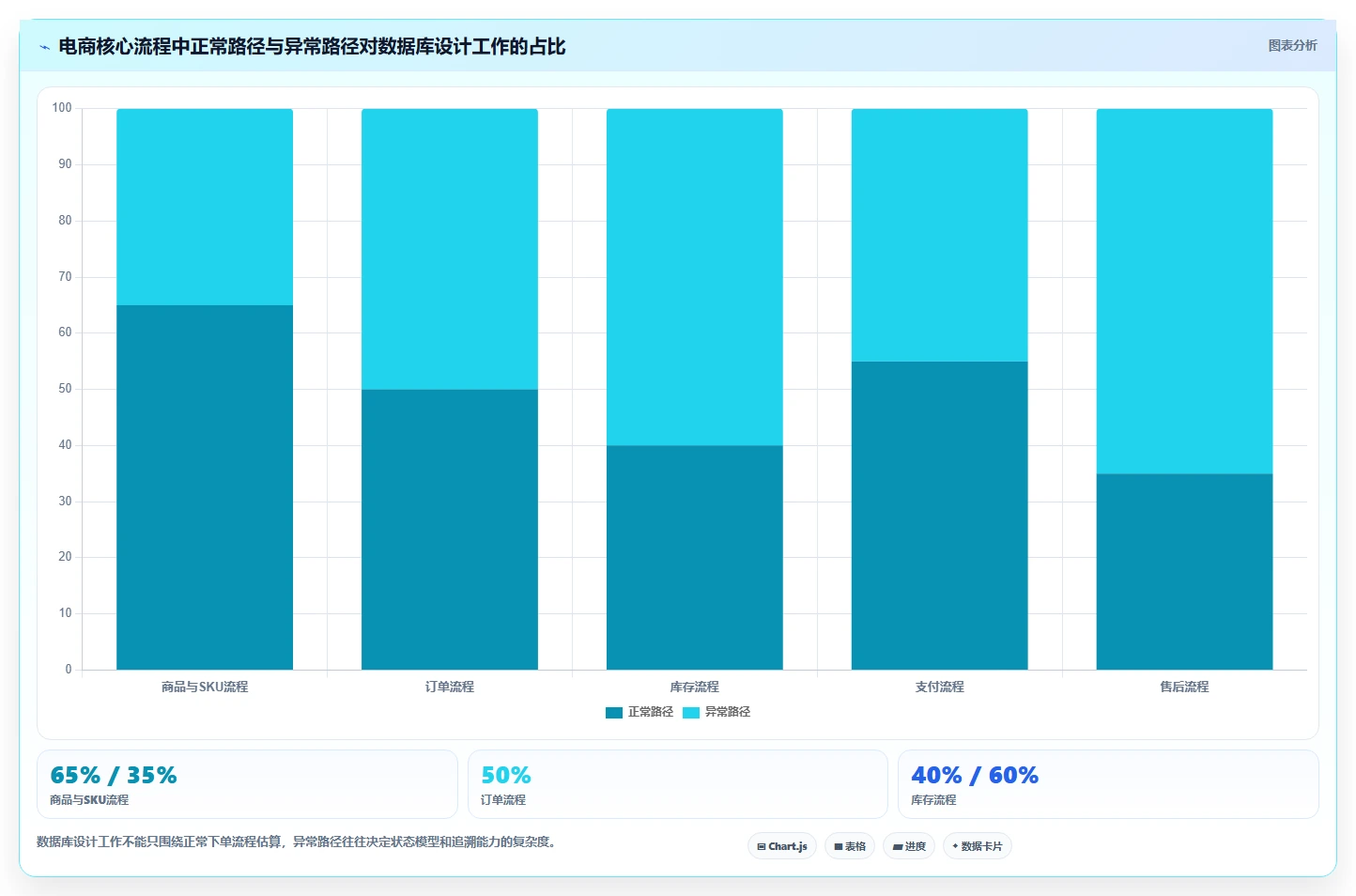Click the dark 正常路径 bar of 商品与SKU流程
The width and height of the screenshot is (1356, 896).
click(x=205, y=487)
